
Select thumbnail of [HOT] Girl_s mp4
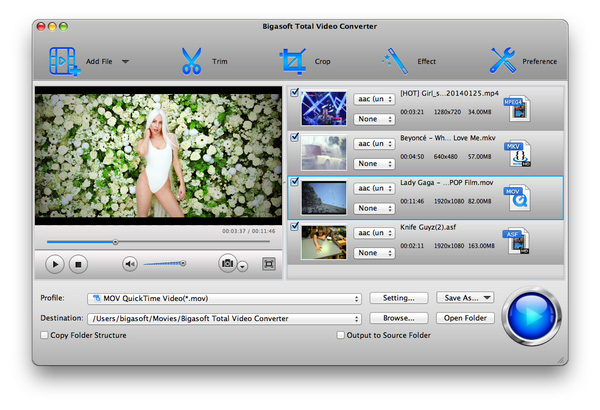pos(324,108)
